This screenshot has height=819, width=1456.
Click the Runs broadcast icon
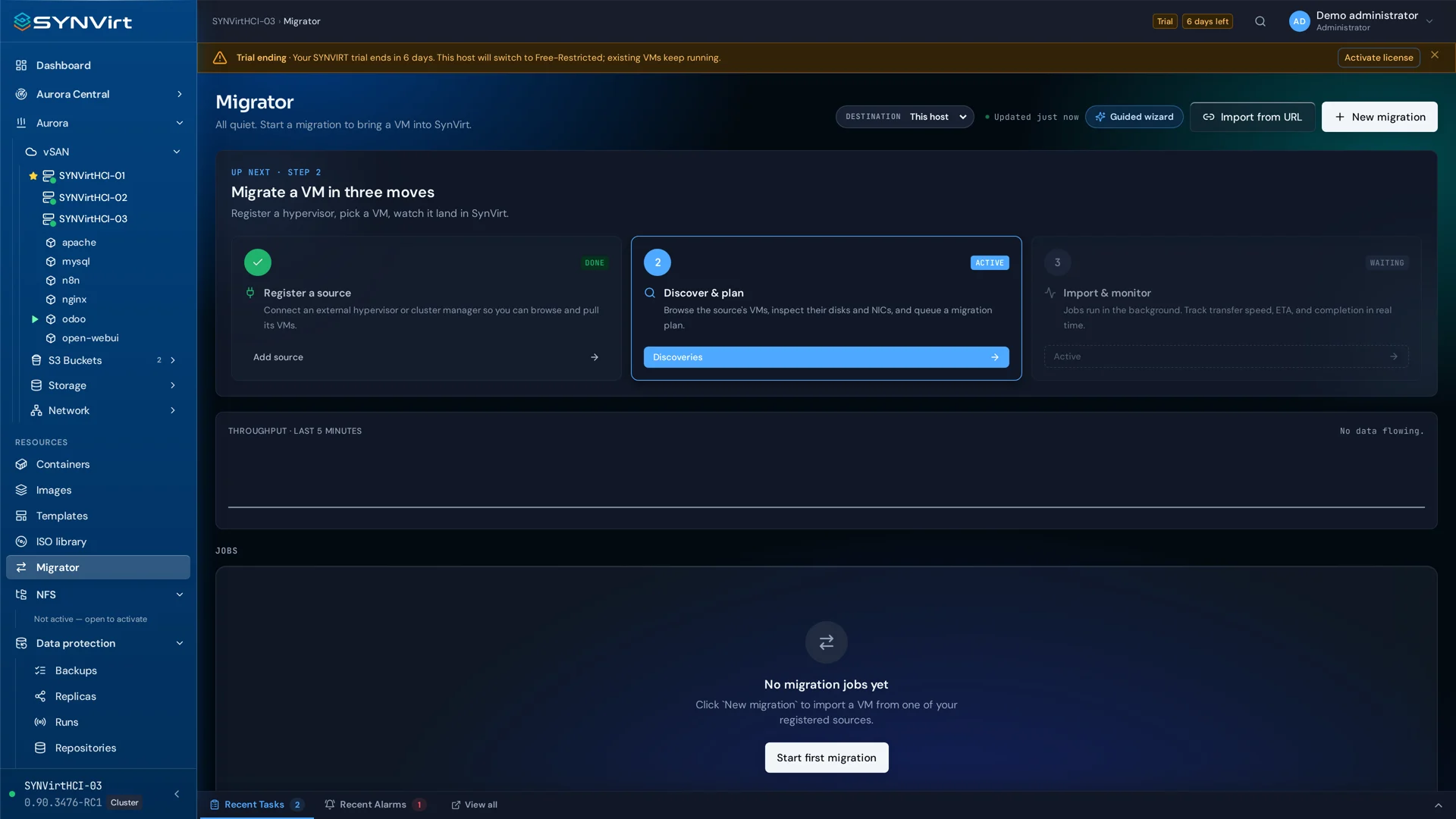tap(40, 722)
